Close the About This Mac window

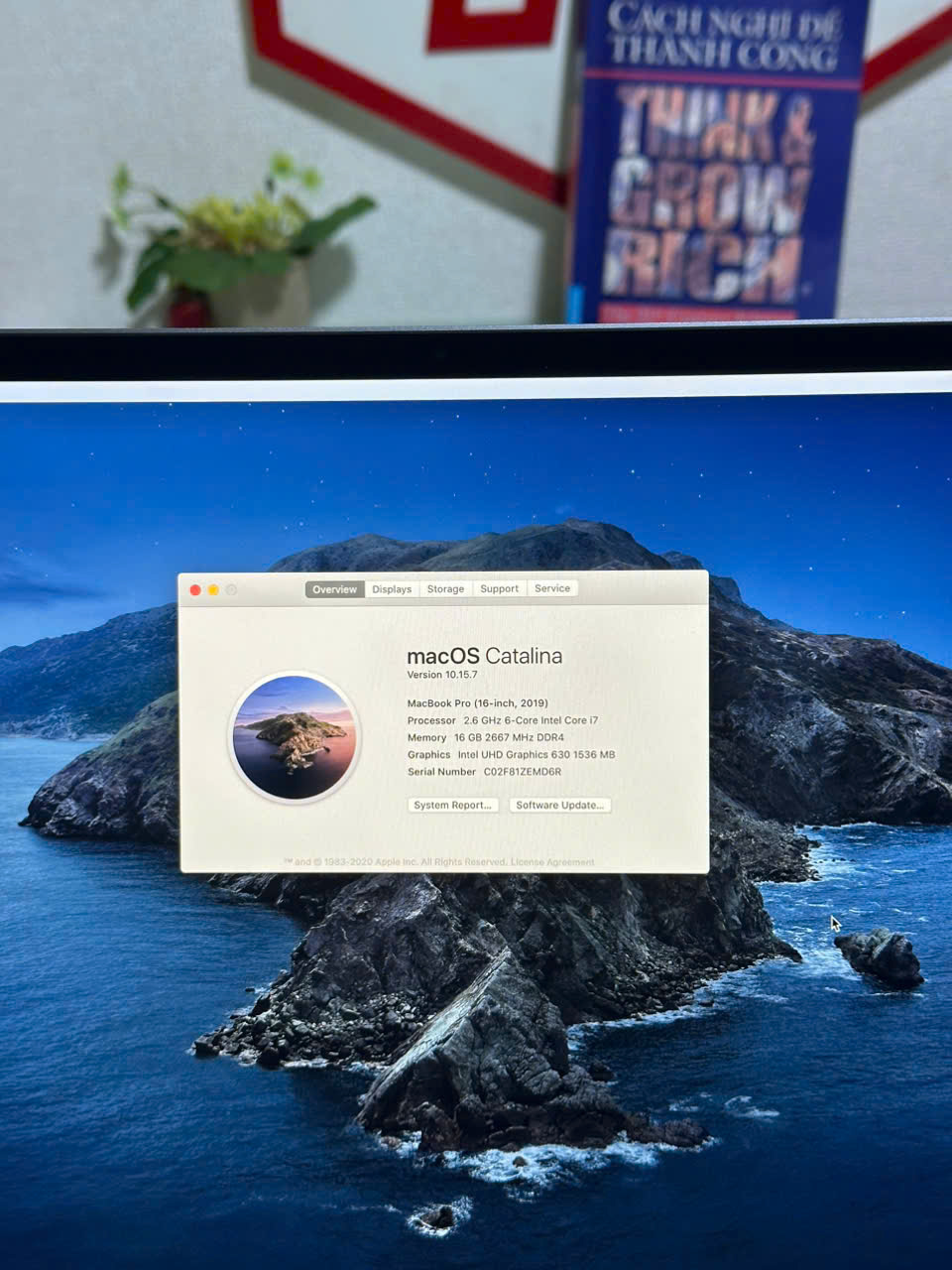[195, 590]
